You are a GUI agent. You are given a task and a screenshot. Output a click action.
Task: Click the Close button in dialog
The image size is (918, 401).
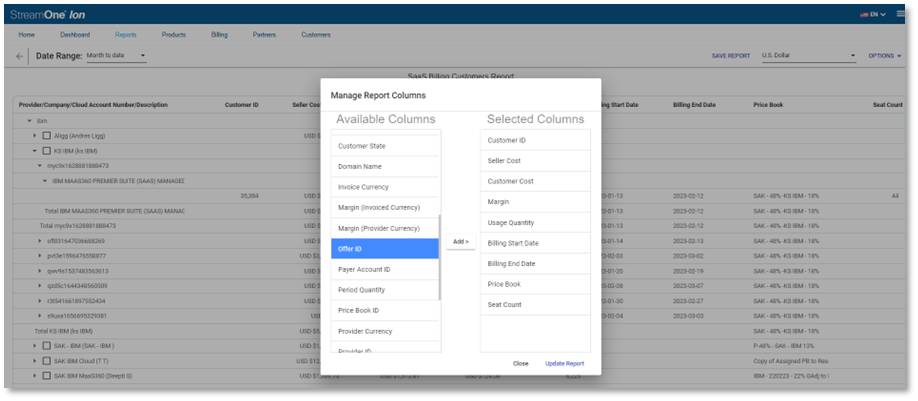pyautogui.click(x=520, y=364)
